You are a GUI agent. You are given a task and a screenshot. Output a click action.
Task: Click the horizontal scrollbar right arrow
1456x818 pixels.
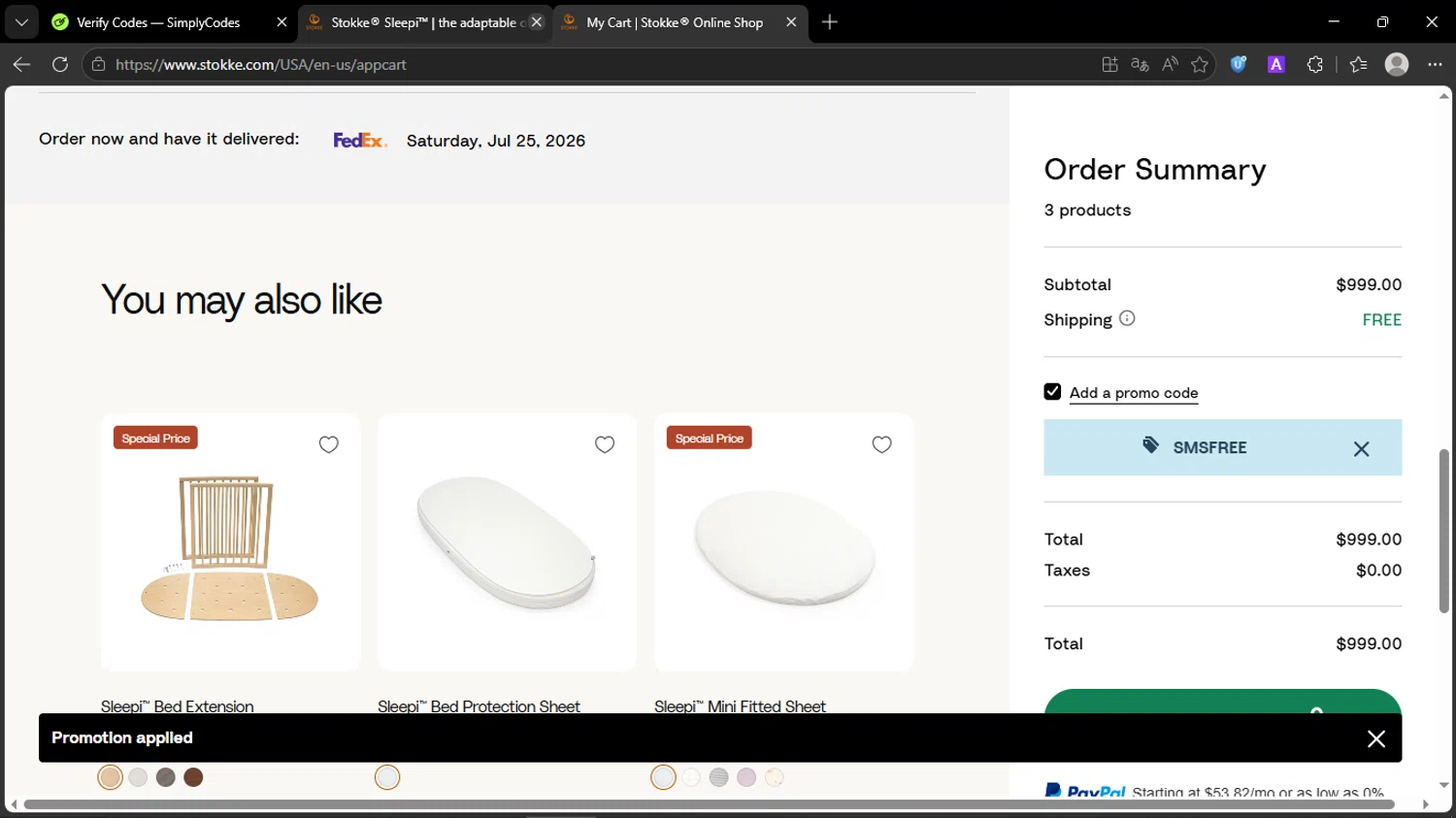click(x=1426, y=804)
